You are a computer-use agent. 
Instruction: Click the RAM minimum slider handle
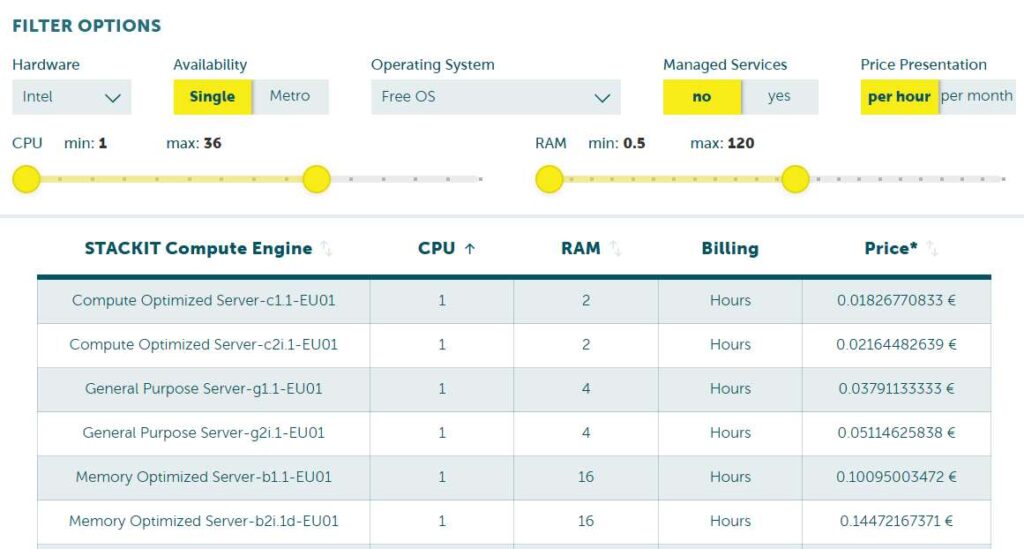tap(549, 179)
